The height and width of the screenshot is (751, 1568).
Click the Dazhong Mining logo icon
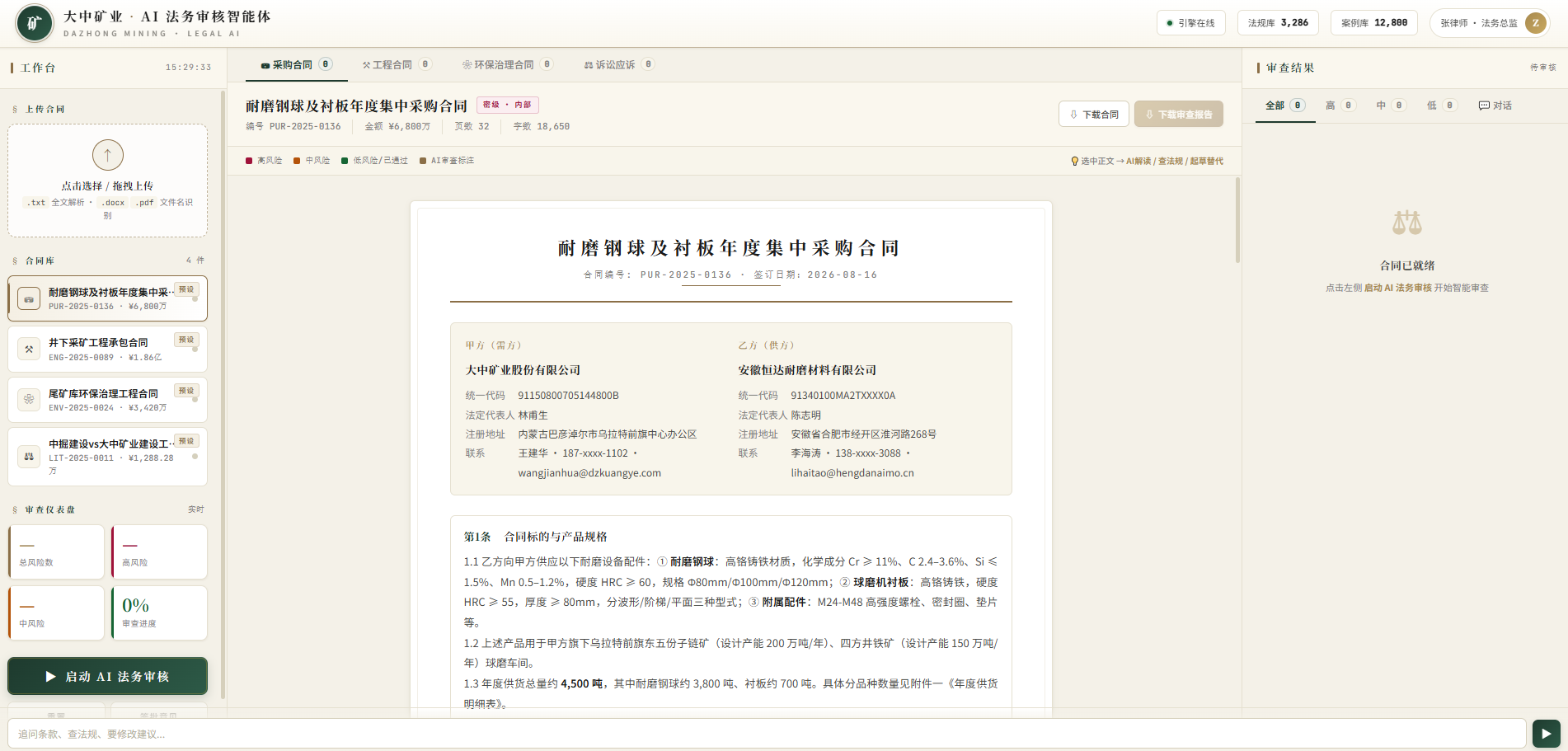coord(35,23)
